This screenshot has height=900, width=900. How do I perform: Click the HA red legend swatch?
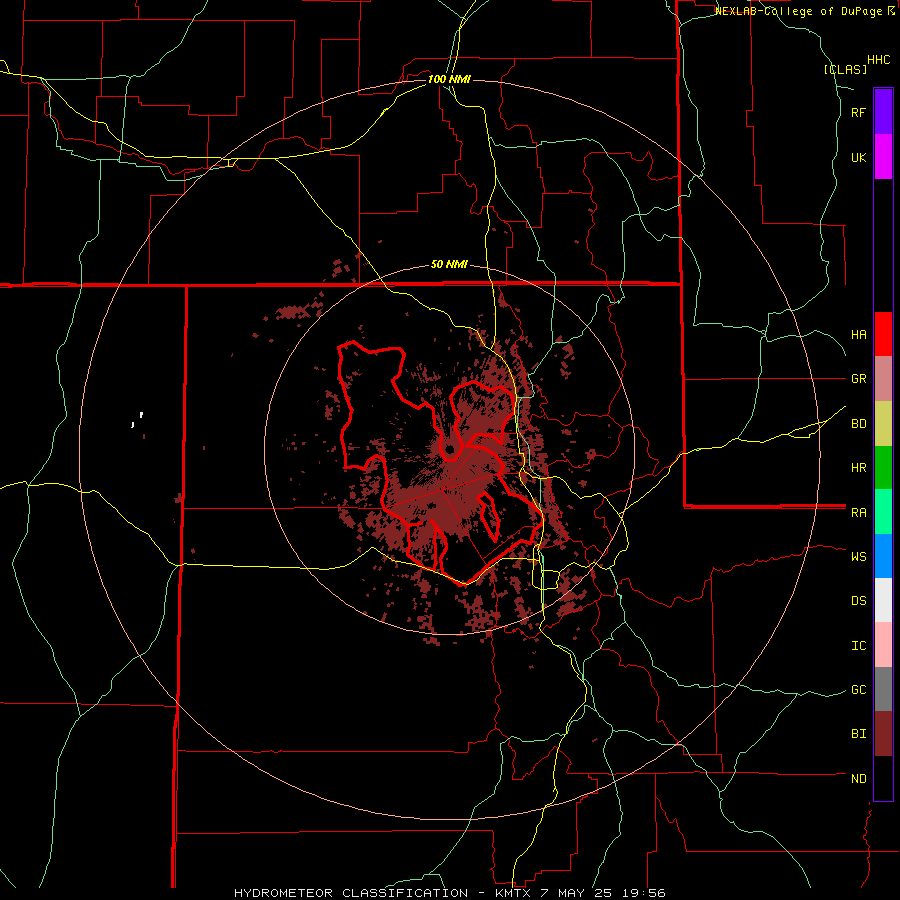[x=883, y=334]
